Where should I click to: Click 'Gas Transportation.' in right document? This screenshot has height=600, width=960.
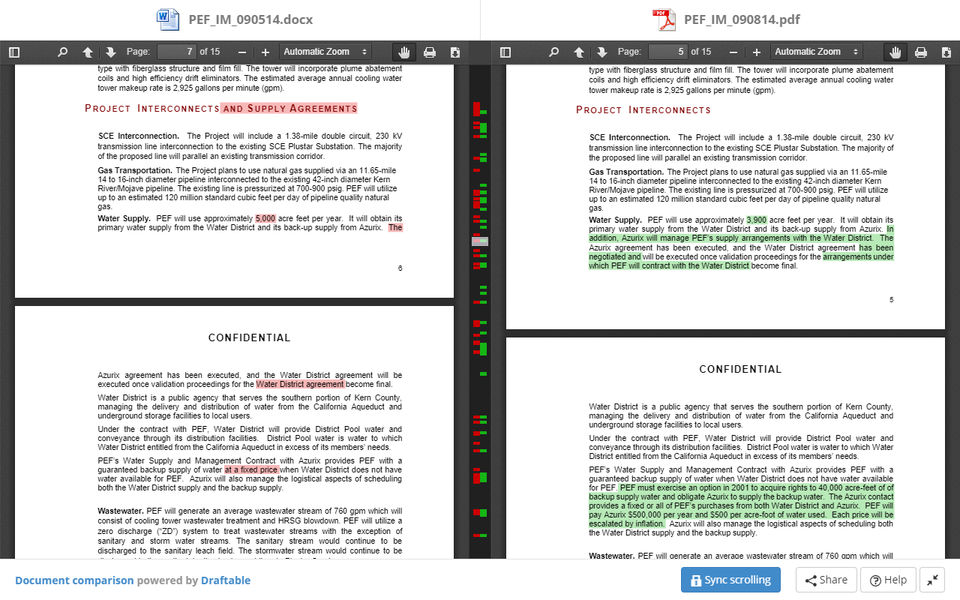click(626, 172)
